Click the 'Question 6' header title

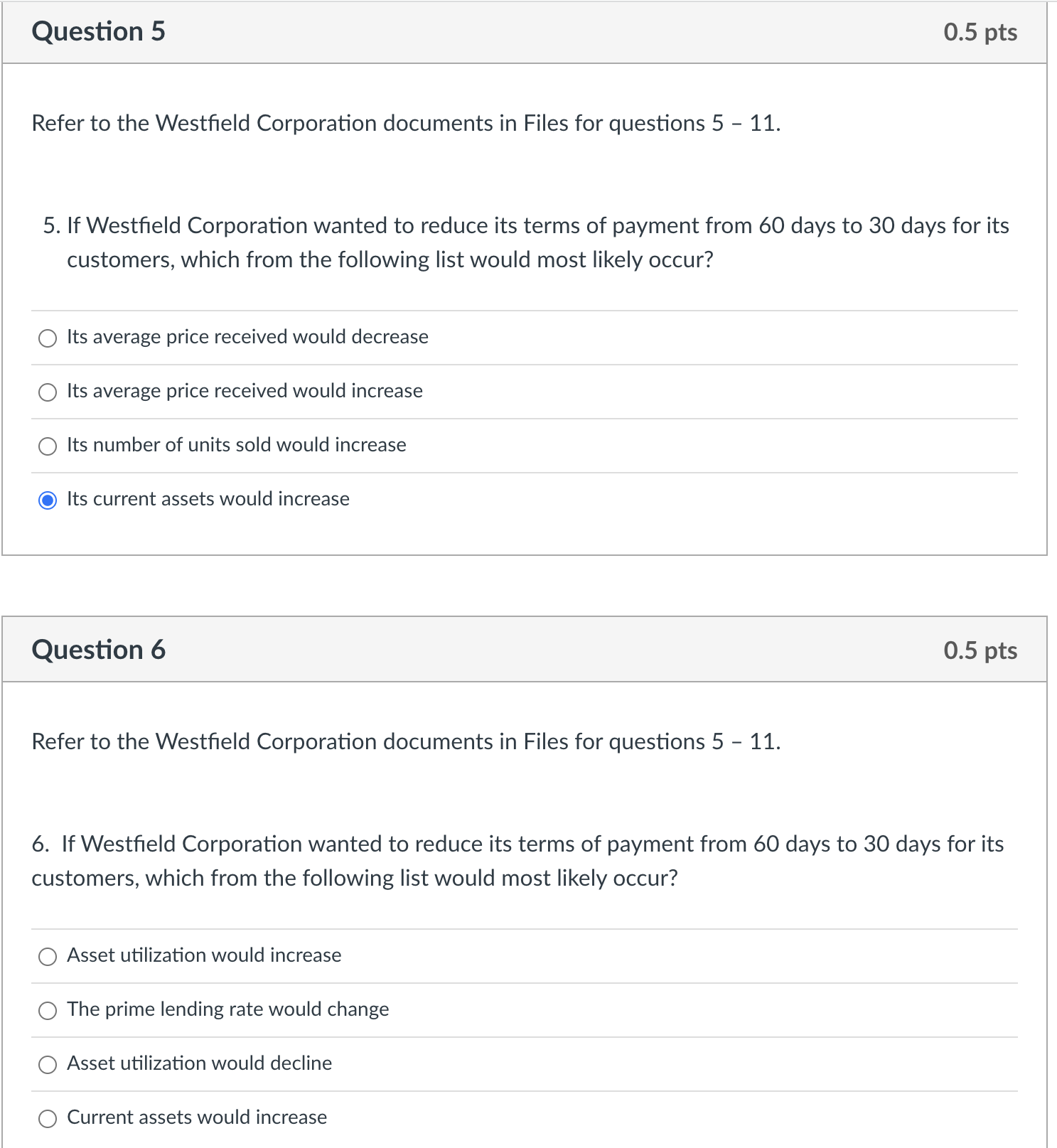click(99, 650)
